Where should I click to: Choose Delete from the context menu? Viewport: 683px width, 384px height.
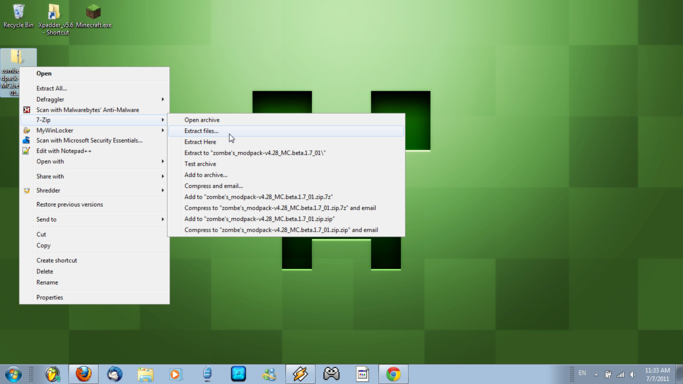point(95,271)
